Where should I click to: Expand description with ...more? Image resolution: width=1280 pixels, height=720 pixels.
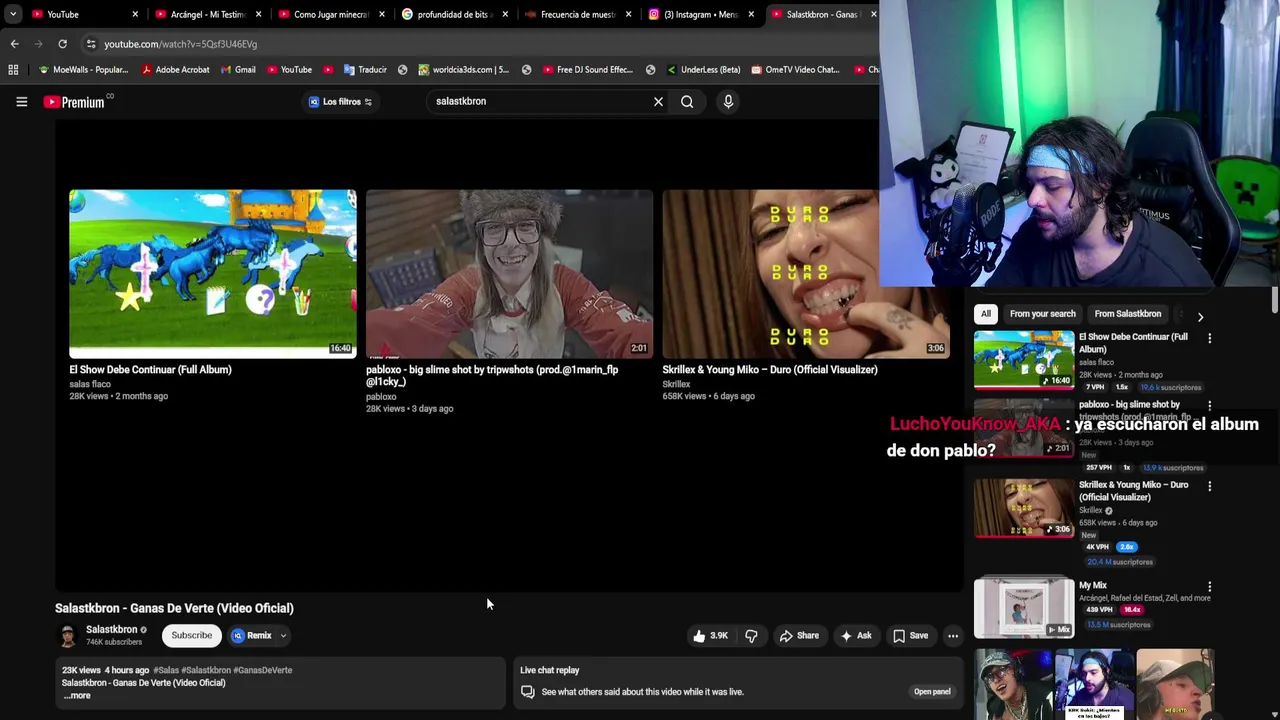coord(77,696)
